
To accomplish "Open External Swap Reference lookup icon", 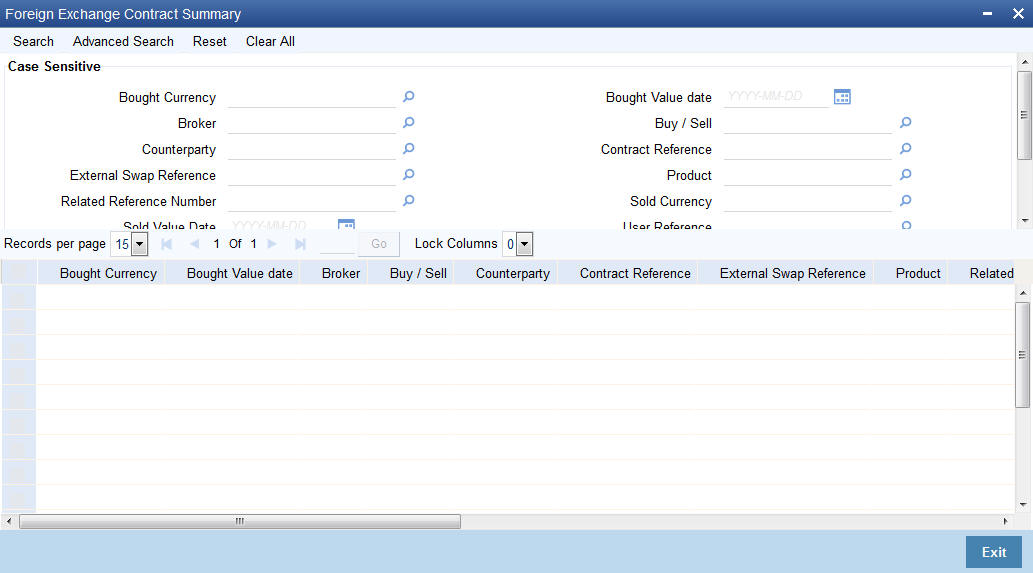I will click(x=408, y=175).
